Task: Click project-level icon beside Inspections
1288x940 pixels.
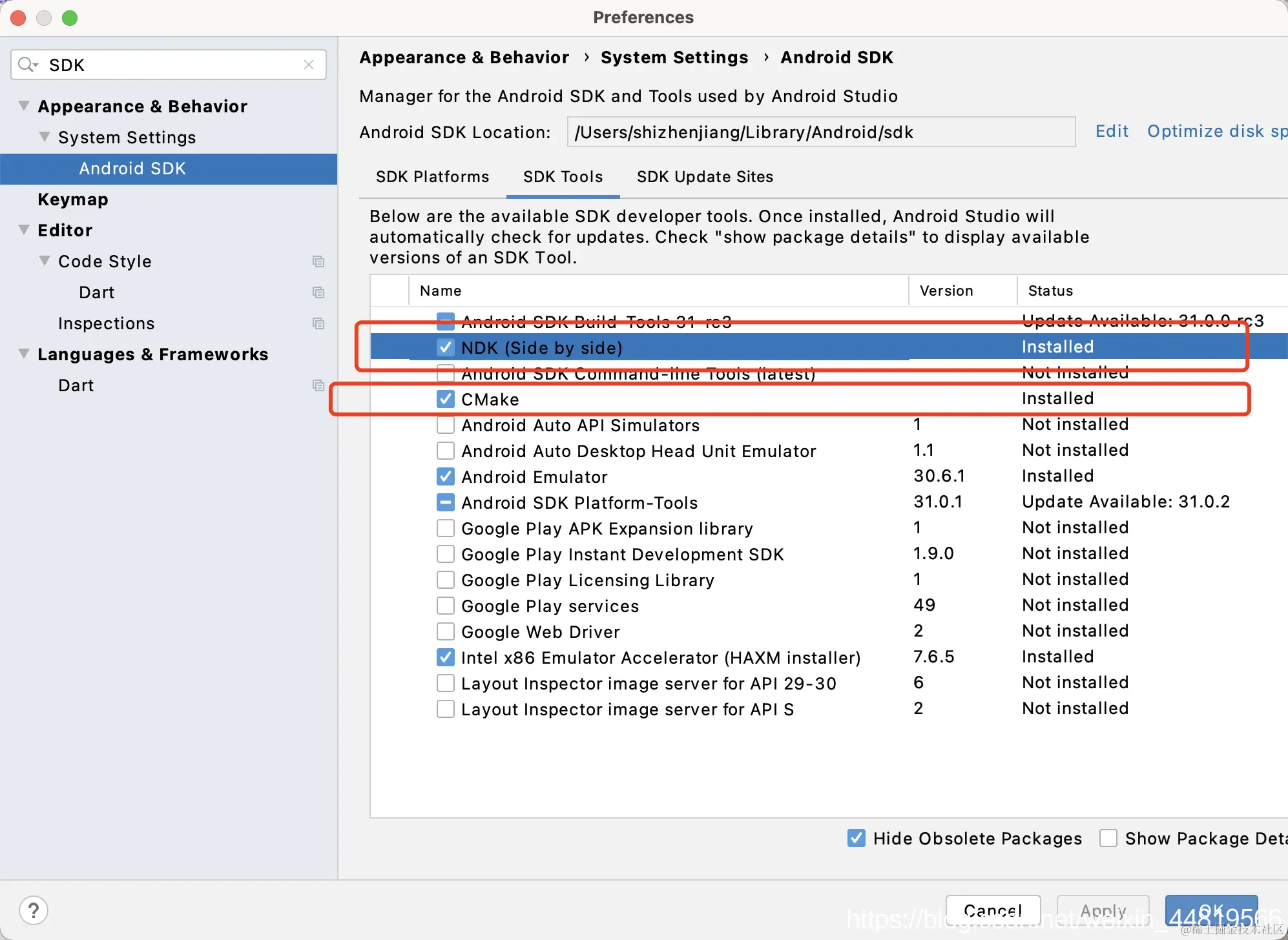Action: tap(318, 323)
